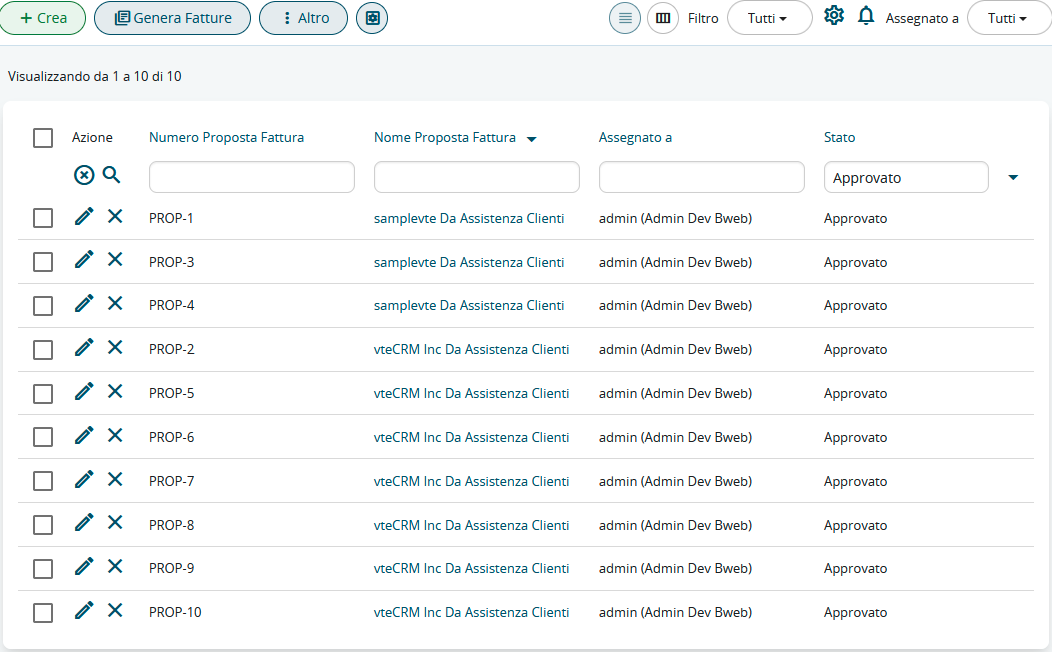Click the settings gear icon

[834, 16]
